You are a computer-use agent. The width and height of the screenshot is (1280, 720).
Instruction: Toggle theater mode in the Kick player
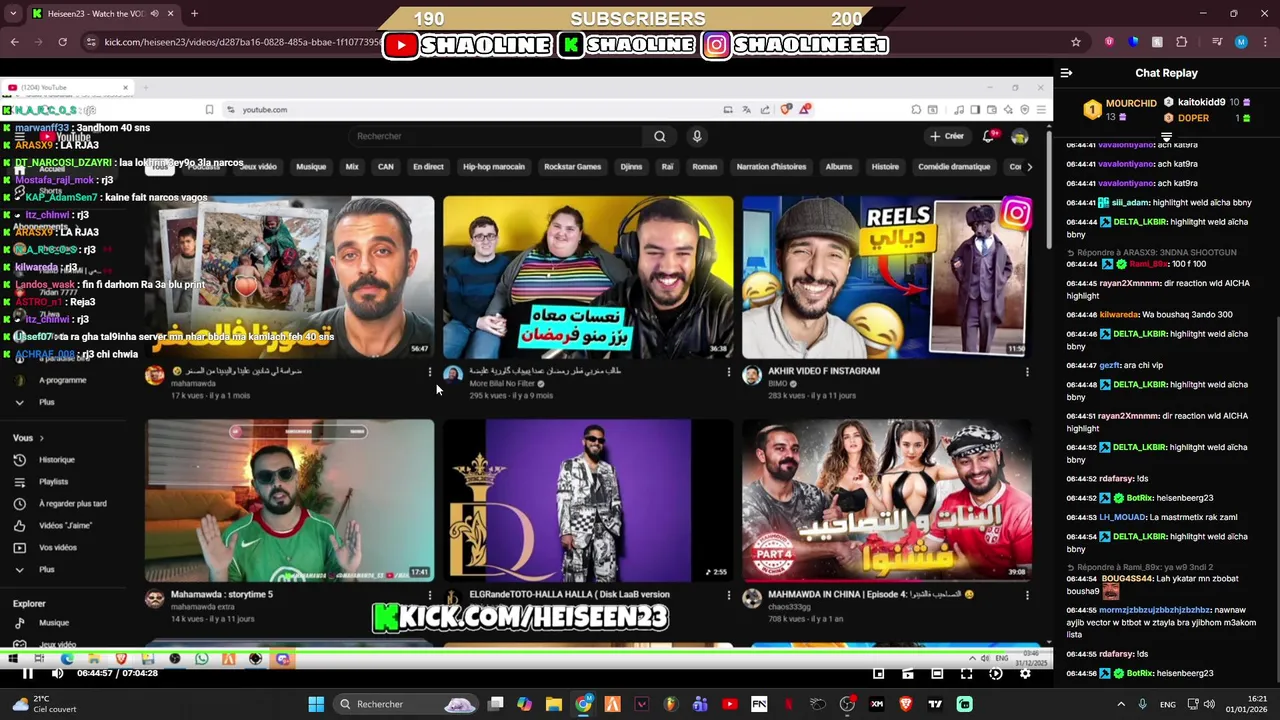pyautogui.click(x=937, y=673)
